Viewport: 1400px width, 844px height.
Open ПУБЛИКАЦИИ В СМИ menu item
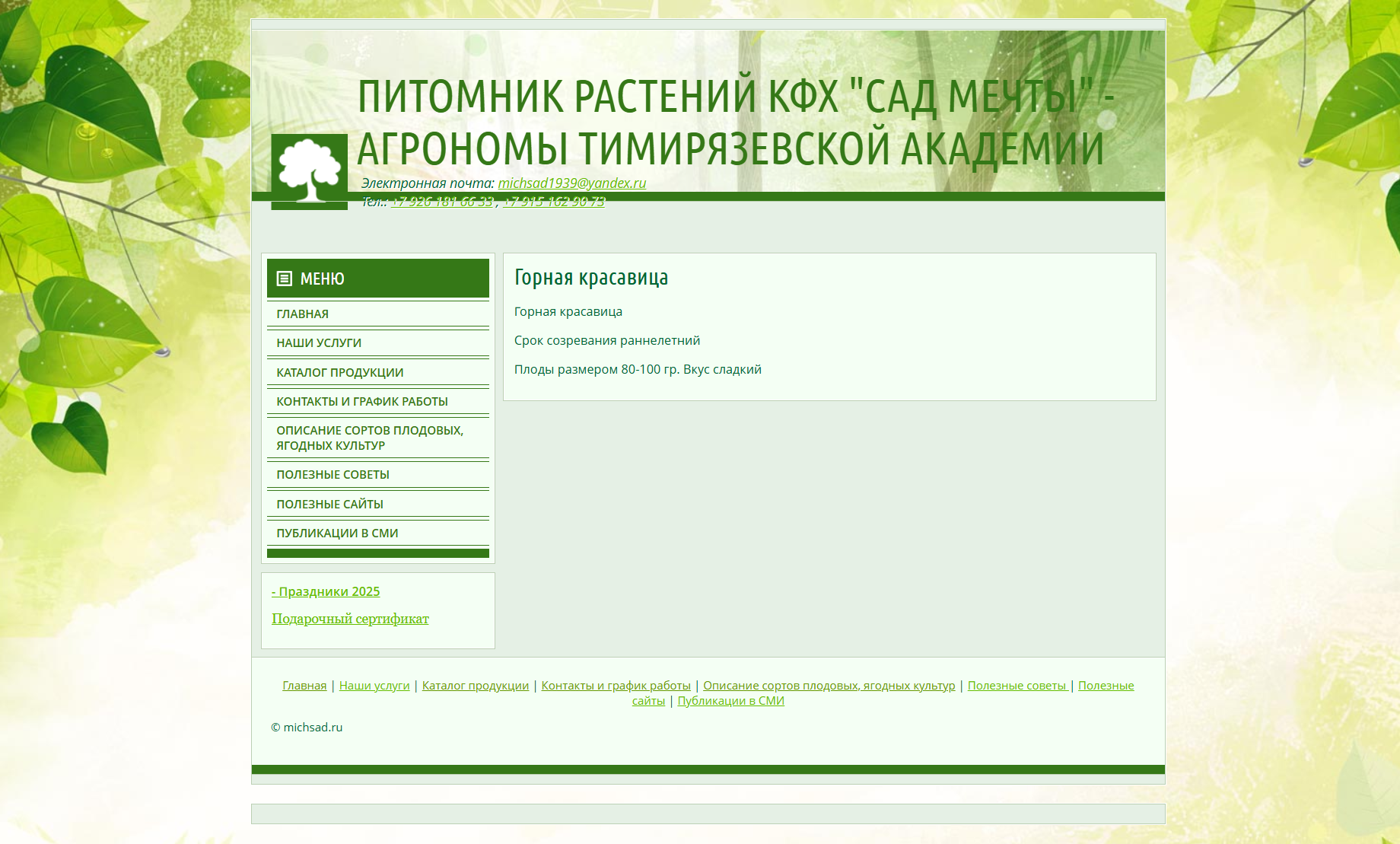click(x=337, y=533)
